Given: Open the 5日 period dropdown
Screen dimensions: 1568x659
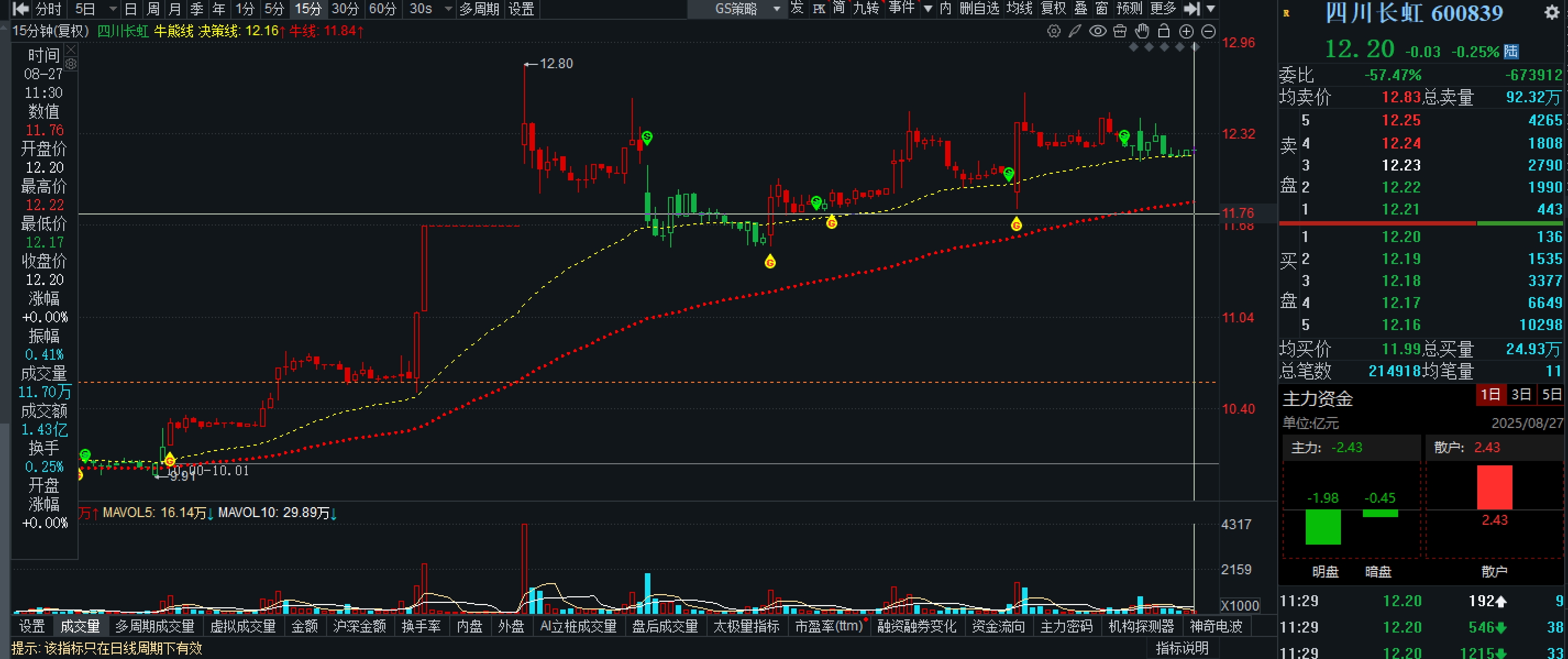Looking at the screenshot, I should [x=113, y=9].
